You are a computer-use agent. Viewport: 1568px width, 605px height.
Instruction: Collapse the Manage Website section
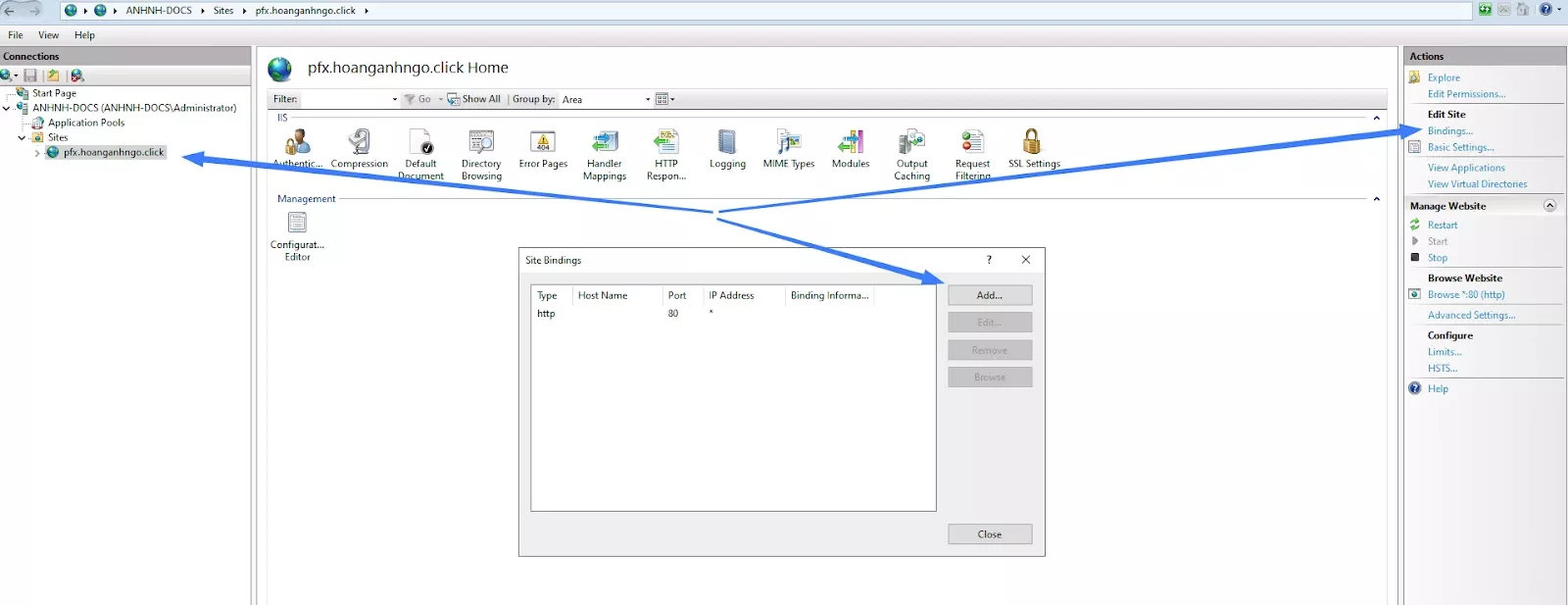1549,206
